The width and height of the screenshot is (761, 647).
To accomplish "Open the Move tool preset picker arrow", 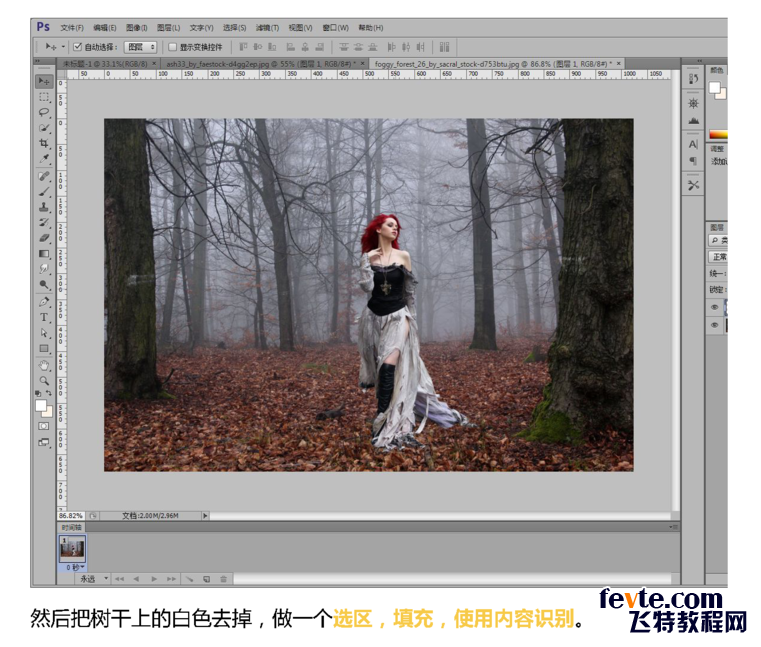I will [63, 47].
